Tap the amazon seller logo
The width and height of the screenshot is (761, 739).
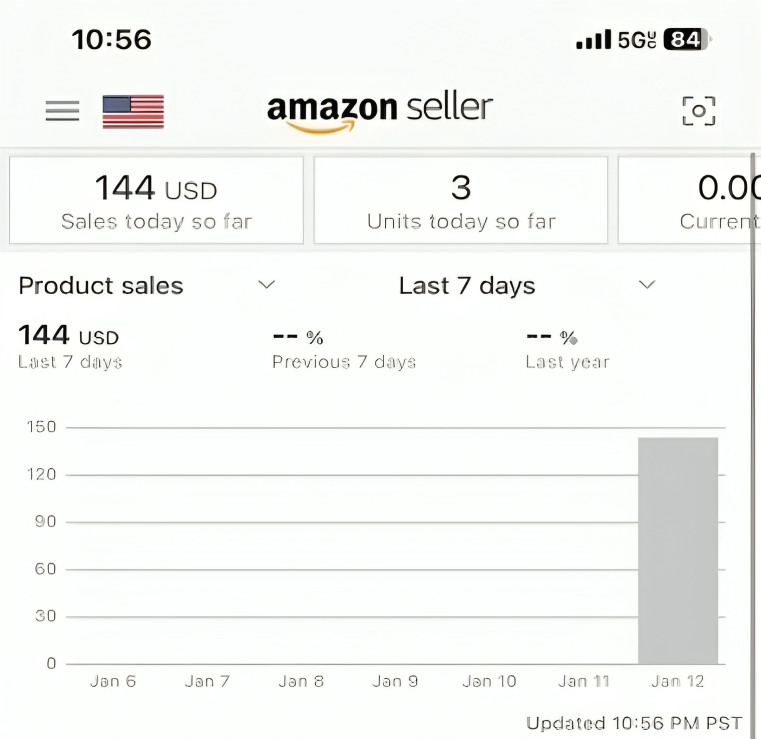tap(380, 112)
